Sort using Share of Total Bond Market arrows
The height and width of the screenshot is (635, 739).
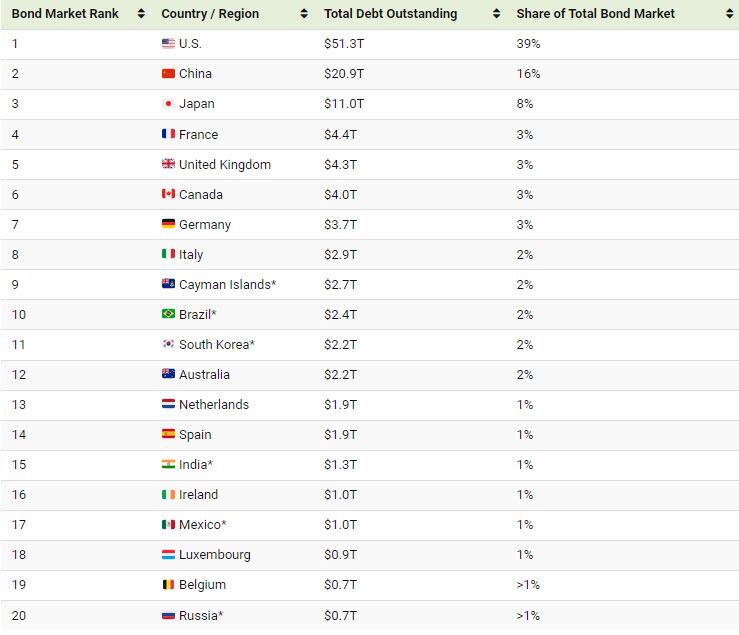(727, 14)
